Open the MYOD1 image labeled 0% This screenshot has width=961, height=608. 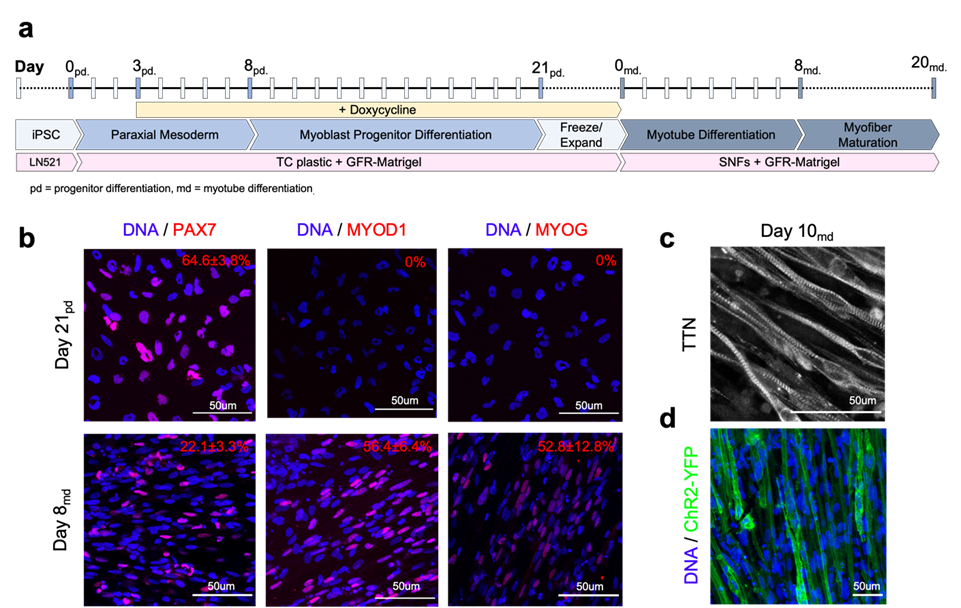352,333
